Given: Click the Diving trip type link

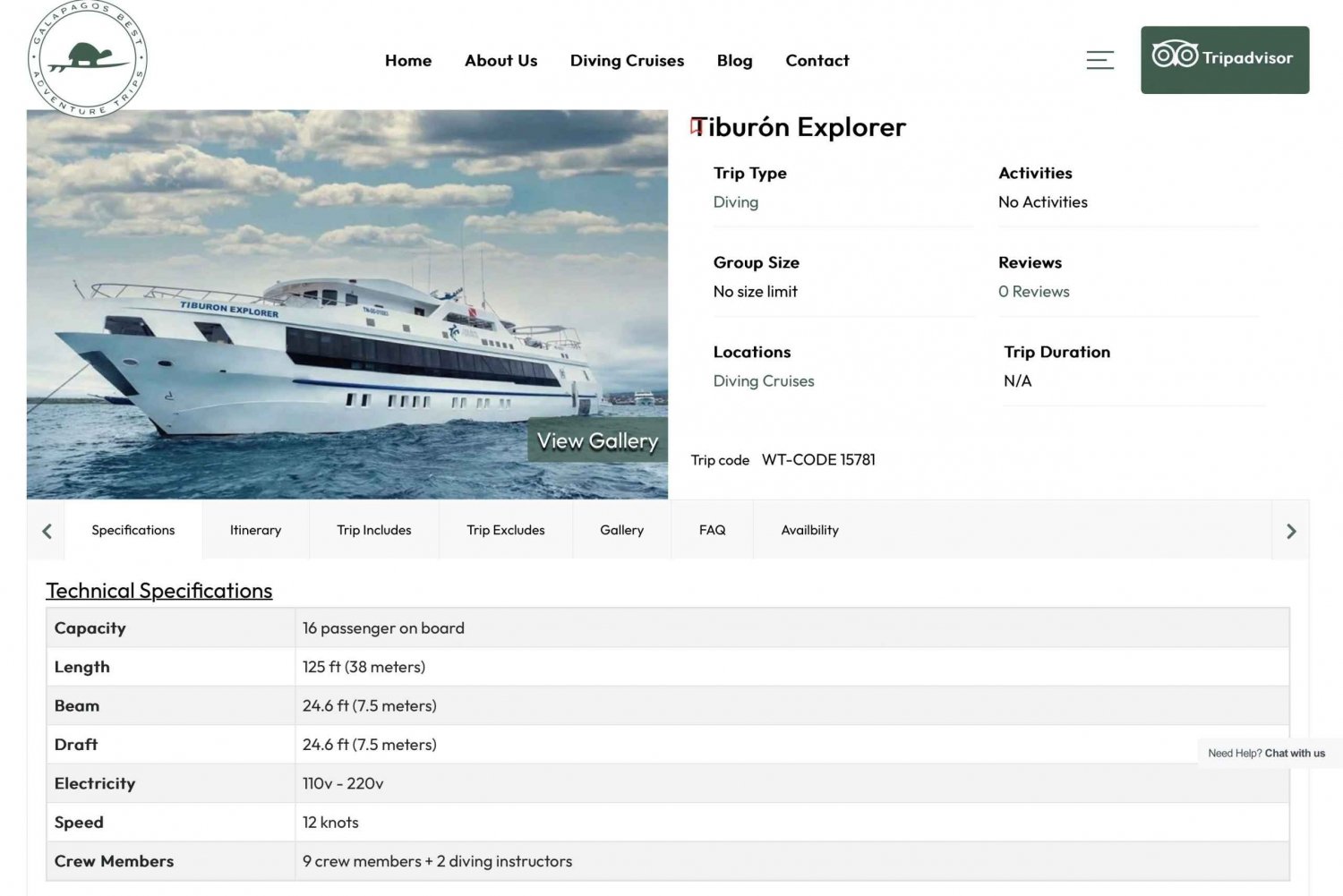Looking at the screenshot, I should [735, 202].
